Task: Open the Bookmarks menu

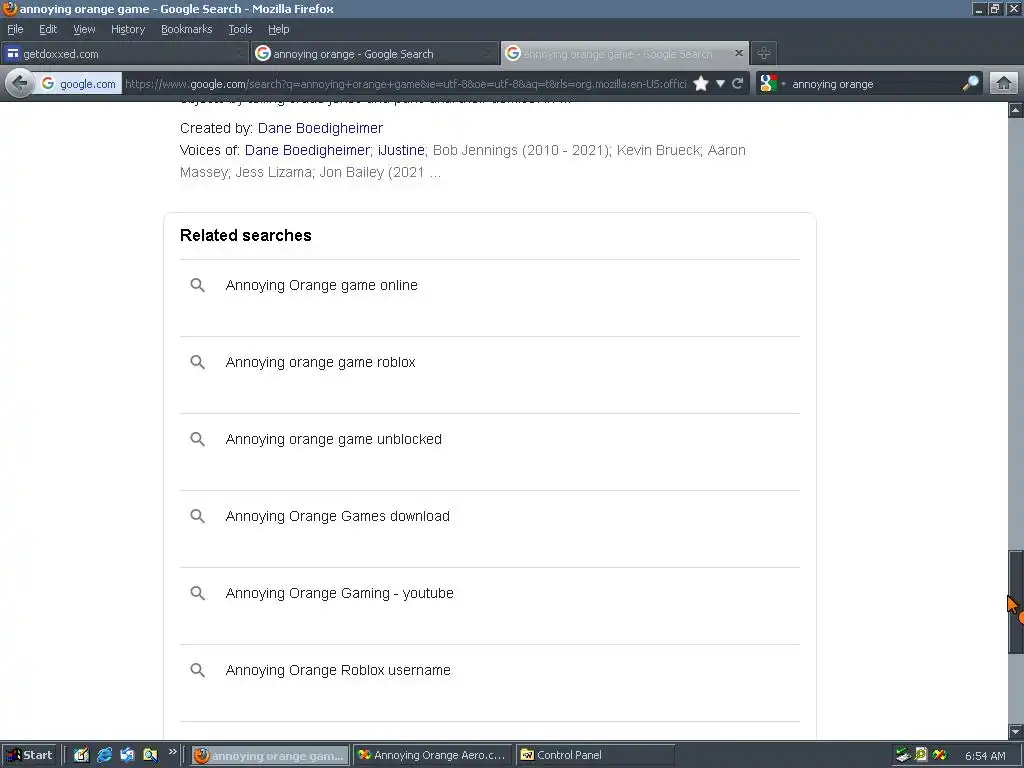Action: point(186,29)
